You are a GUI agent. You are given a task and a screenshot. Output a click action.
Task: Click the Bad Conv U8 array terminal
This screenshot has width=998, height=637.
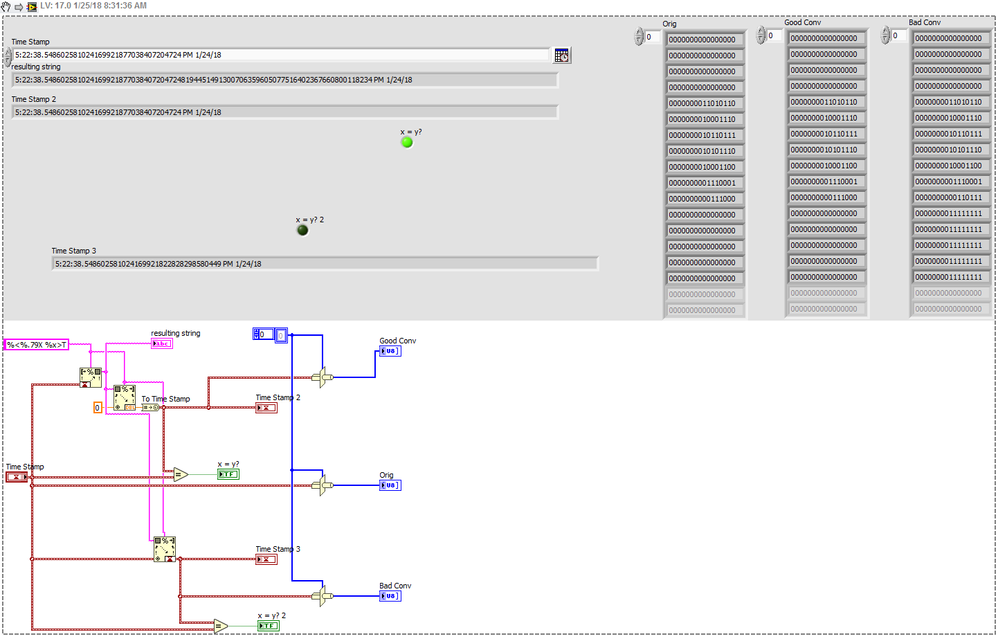pyautogui.click(x=390, y=596)
